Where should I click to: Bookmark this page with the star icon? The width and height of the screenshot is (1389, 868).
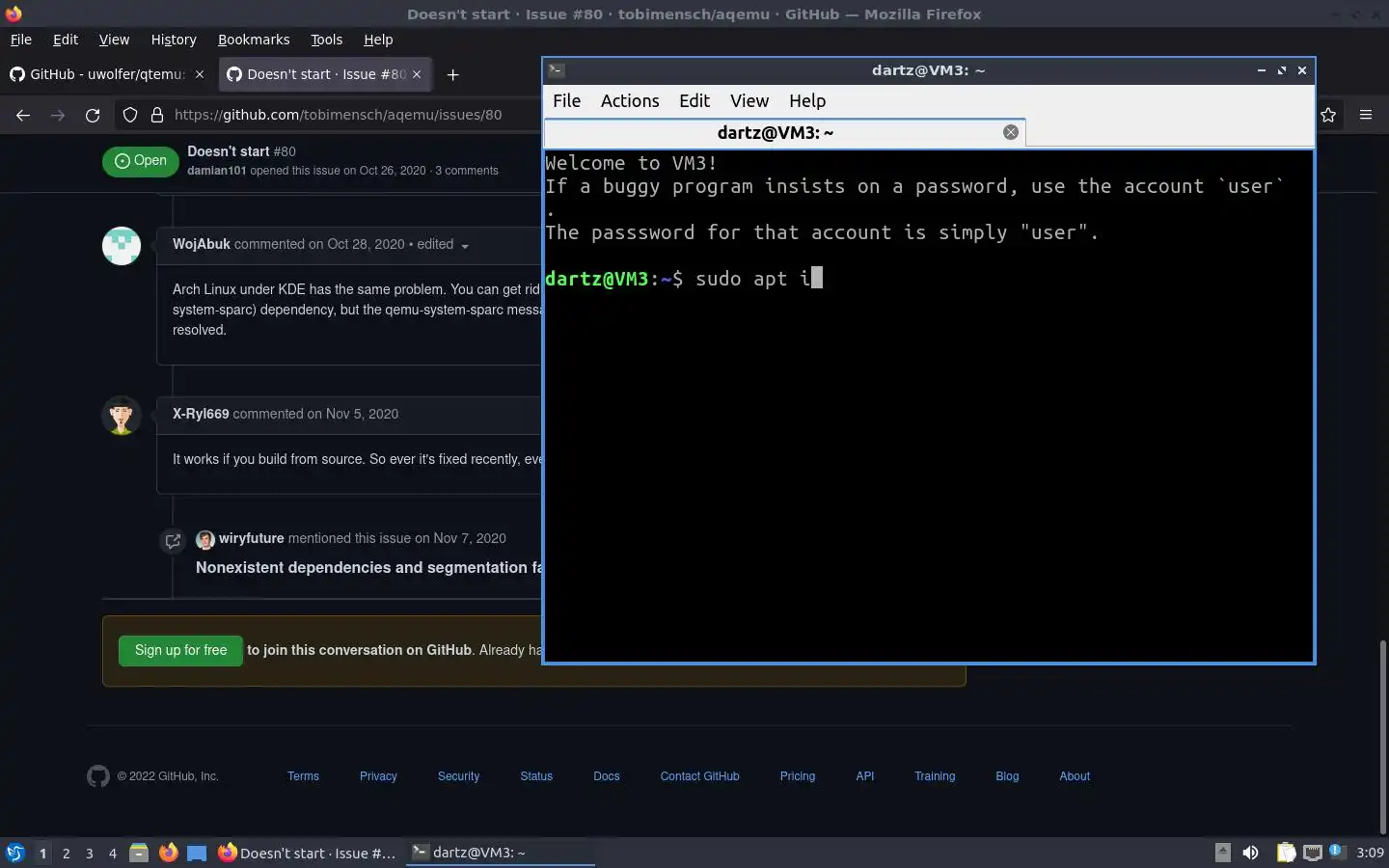pos(1328,115)
